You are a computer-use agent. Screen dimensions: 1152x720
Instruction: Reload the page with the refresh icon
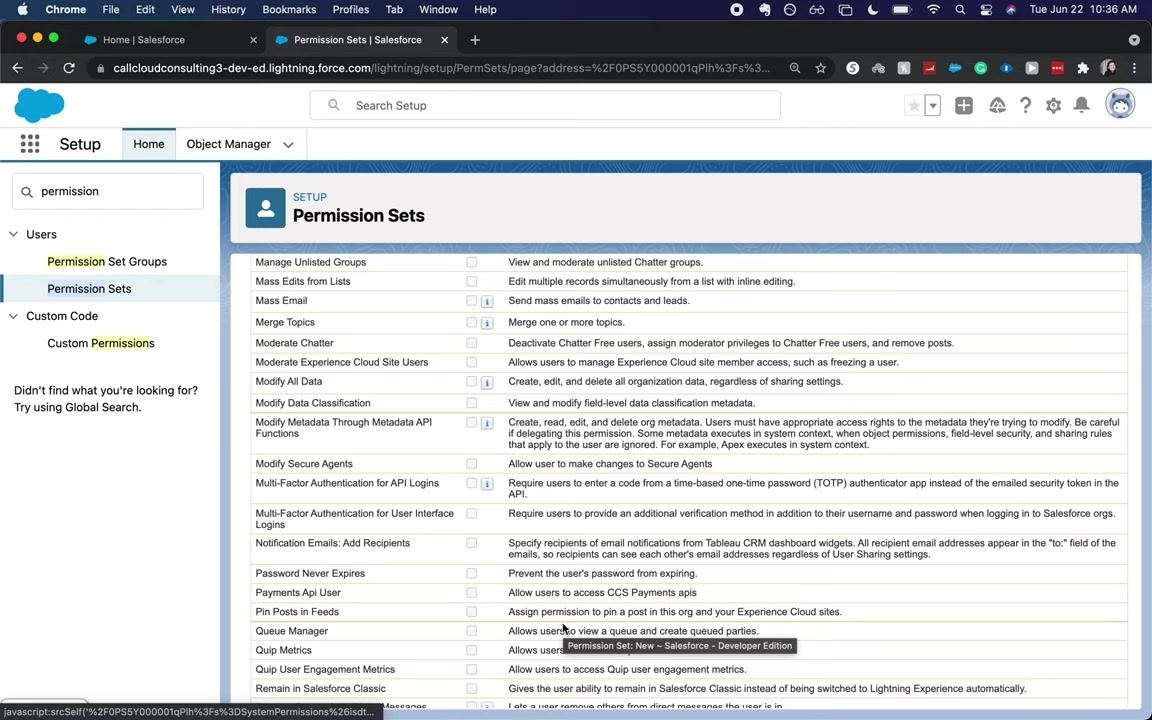click(x=69, y=68)
